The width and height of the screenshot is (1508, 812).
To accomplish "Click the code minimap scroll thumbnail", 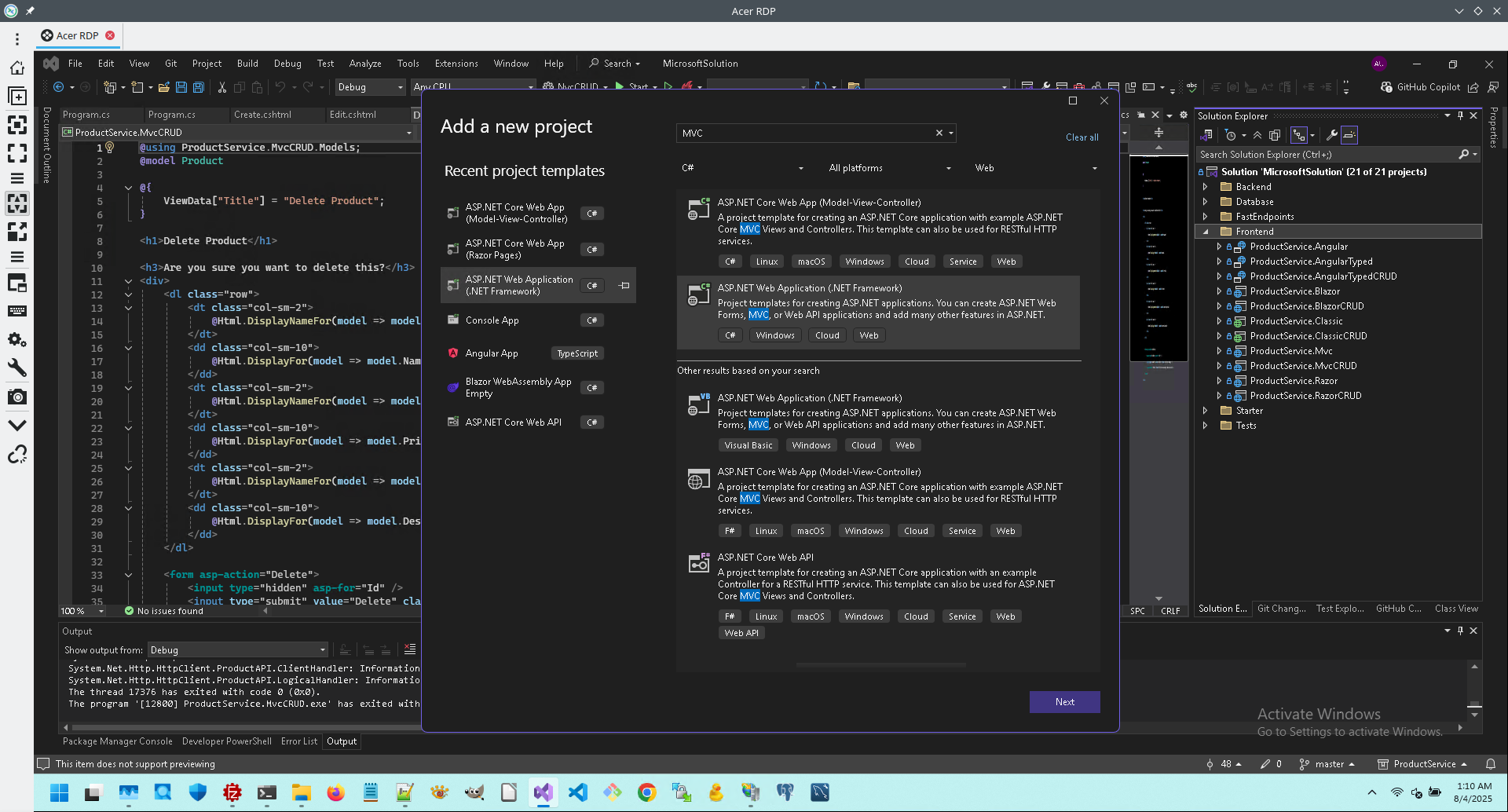I will point(1158,259).
